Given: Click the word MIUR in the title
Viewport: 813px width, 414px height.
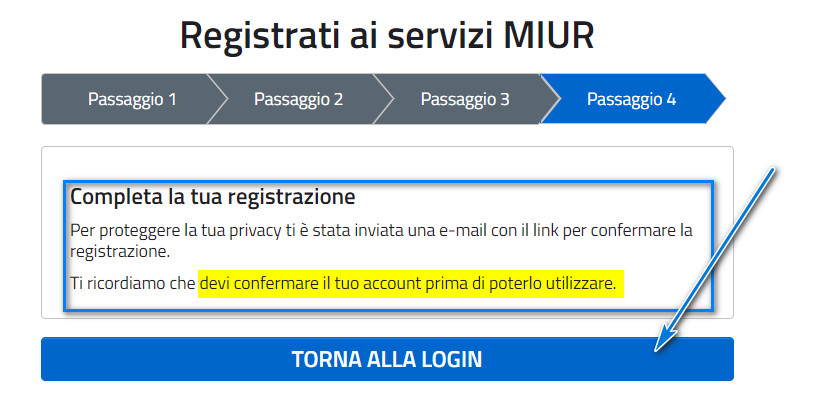Looking at the screenshot, I should [549, 35].
